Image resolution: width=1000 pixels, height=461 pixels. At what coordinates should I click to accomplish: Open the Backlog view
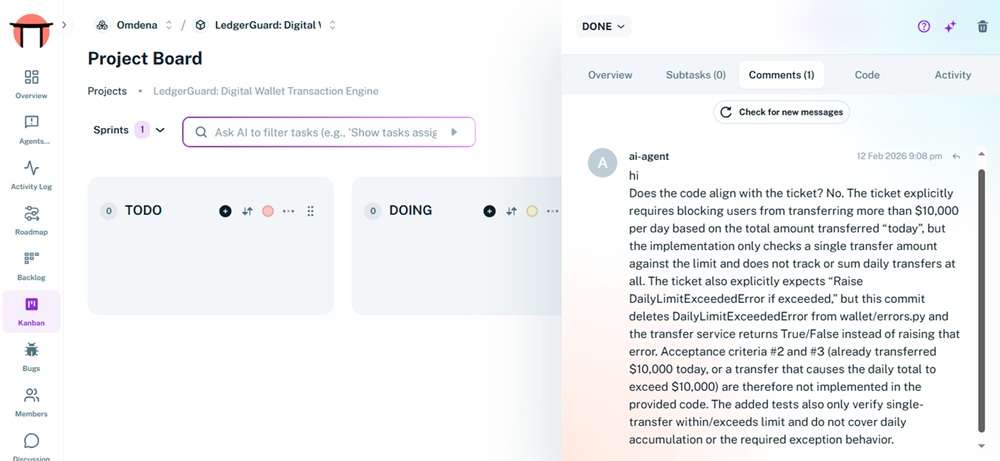click(31, 265)
